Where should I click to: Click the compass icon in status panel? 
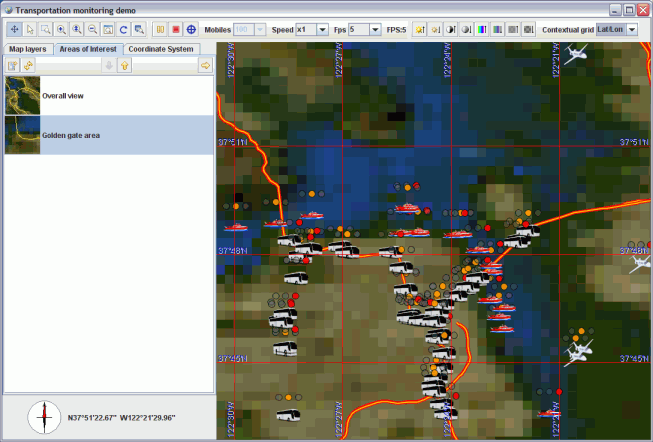(x=43, y=415)
